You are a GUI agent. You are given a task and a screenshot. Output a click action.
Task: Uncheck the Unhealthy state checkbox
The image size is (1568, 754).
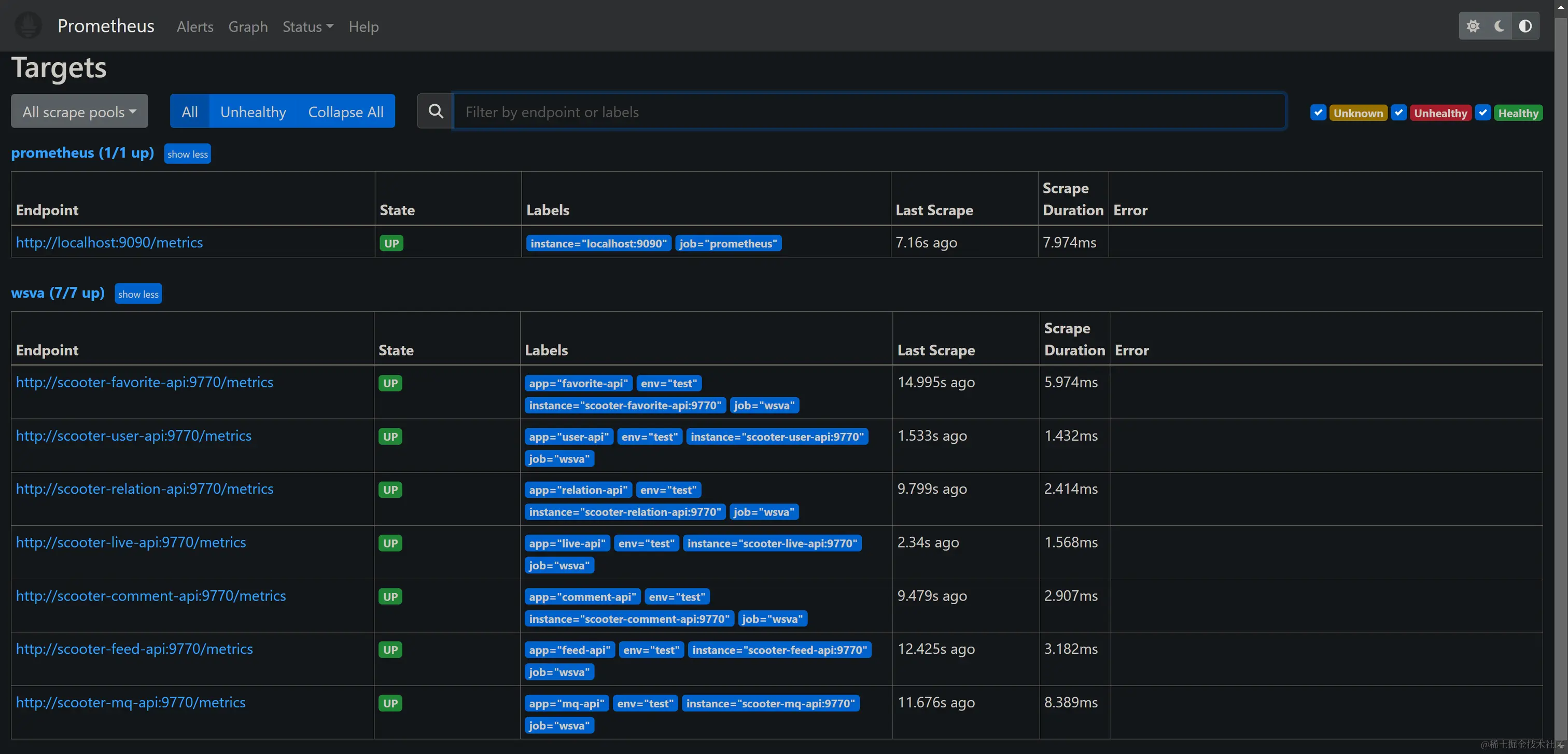1398,113
